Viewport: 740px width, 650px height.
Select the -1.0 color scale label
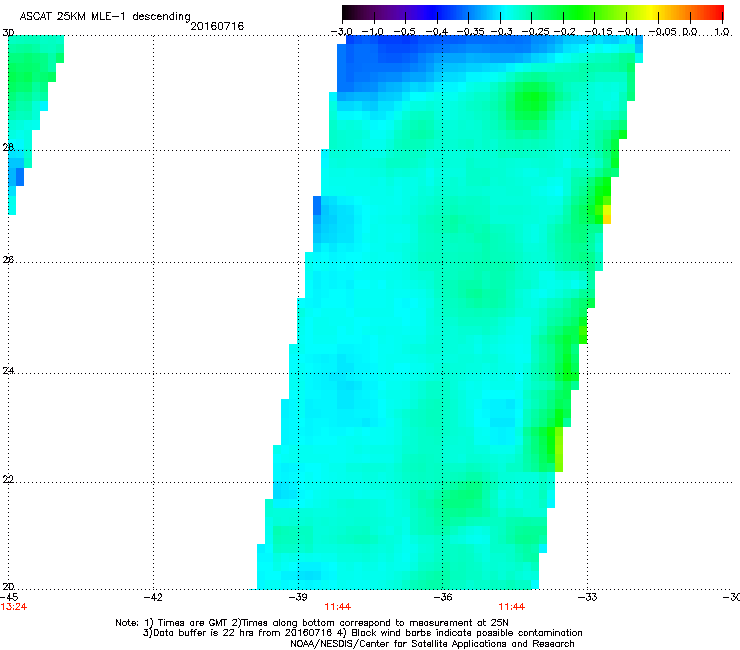click(x=372, y=32)
